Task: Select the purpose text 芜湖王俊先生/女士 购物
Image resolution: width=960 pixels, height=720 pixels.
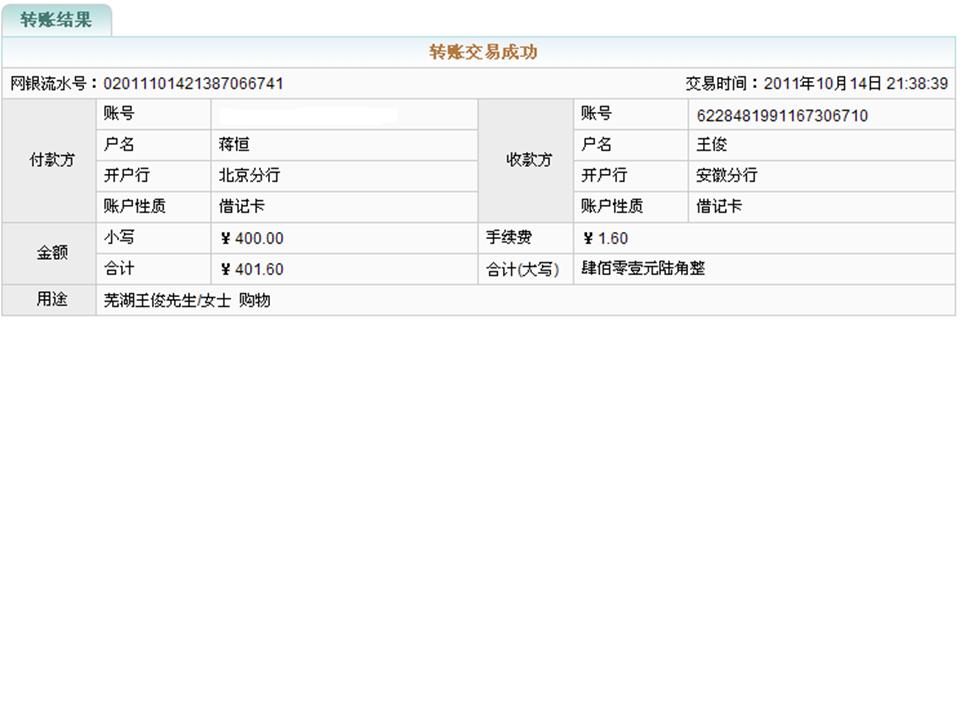Action: point(187,300)
